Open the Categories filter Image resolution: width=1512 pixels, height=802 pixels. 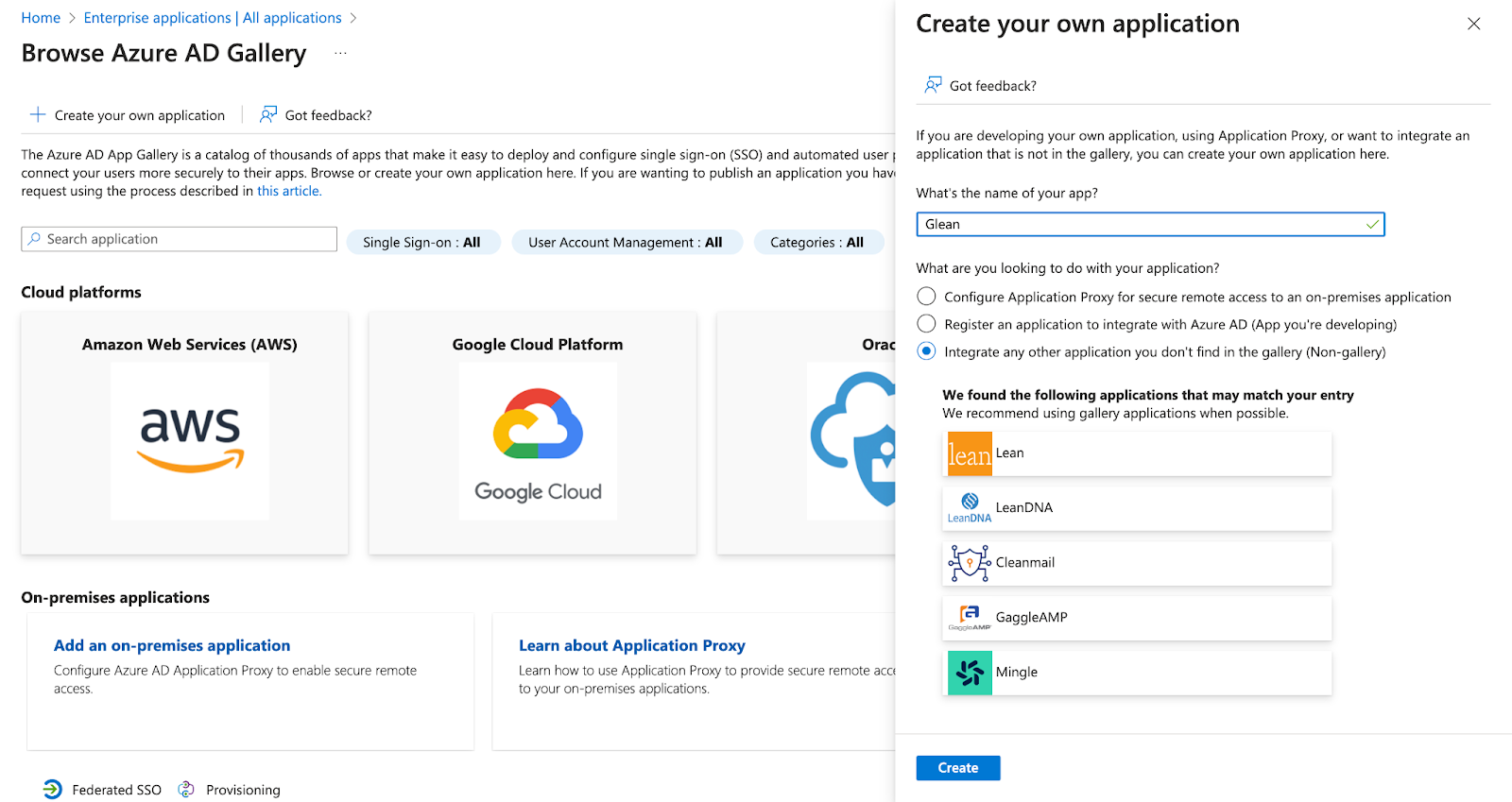coord(817,243)
